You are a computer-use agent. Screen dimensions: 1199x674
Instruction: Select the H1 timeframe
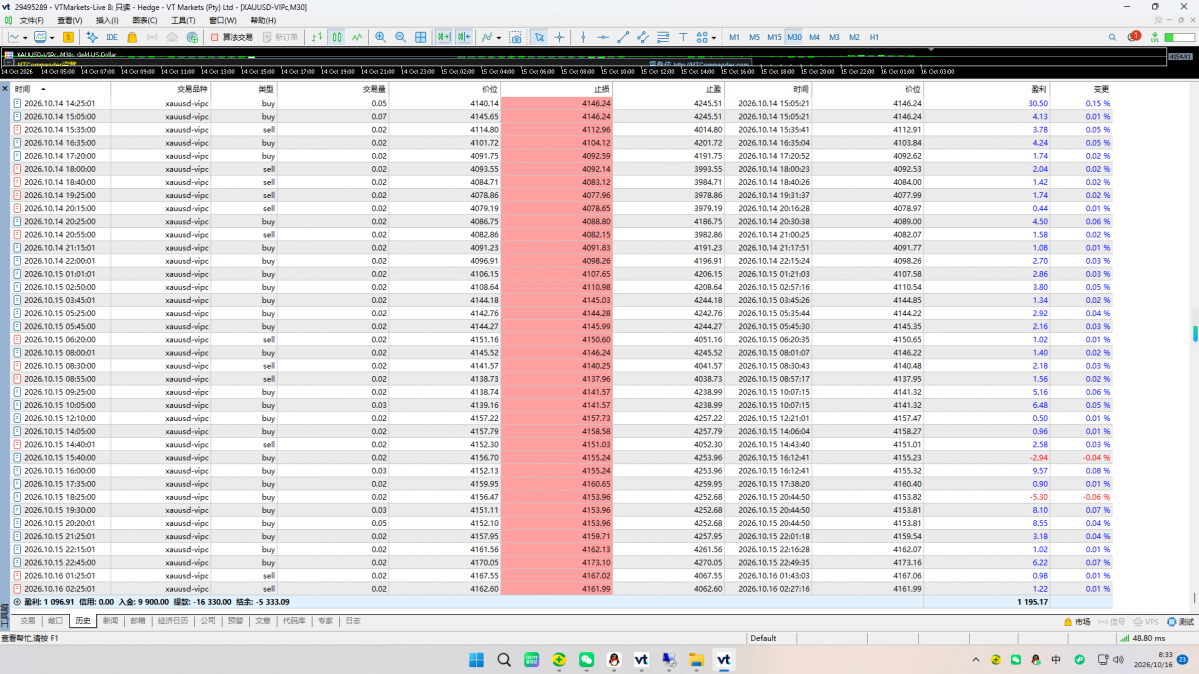coord(874,37)
